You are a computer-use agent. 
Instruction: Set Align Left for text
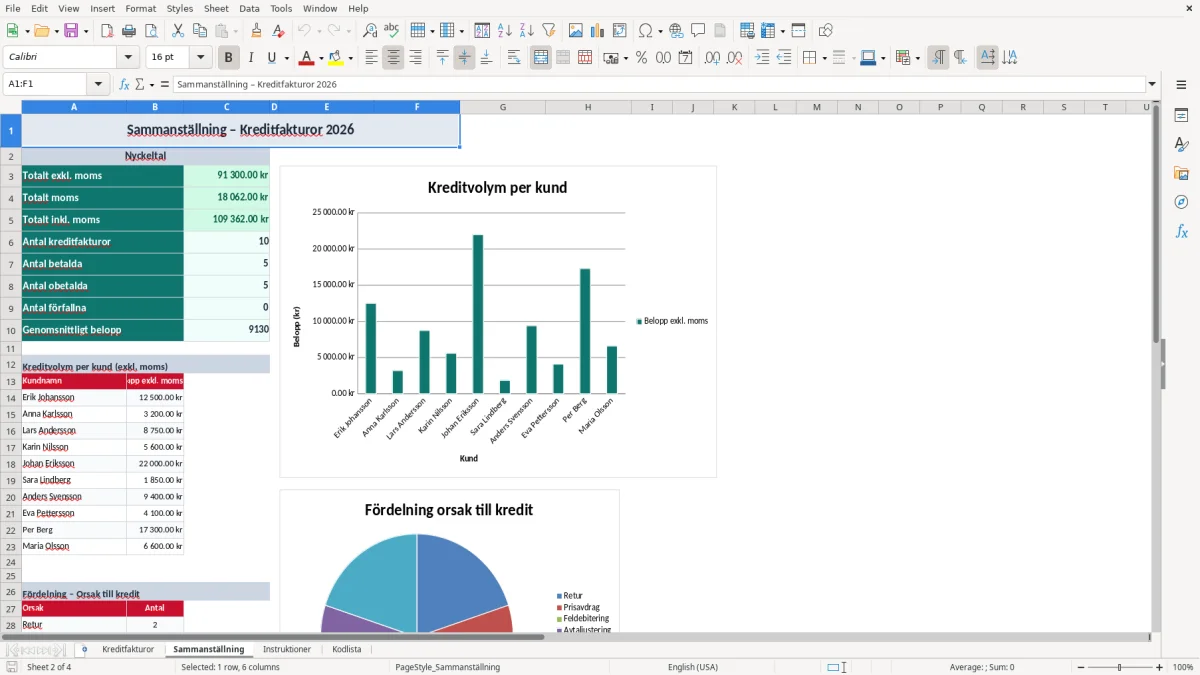coord(371,58)
